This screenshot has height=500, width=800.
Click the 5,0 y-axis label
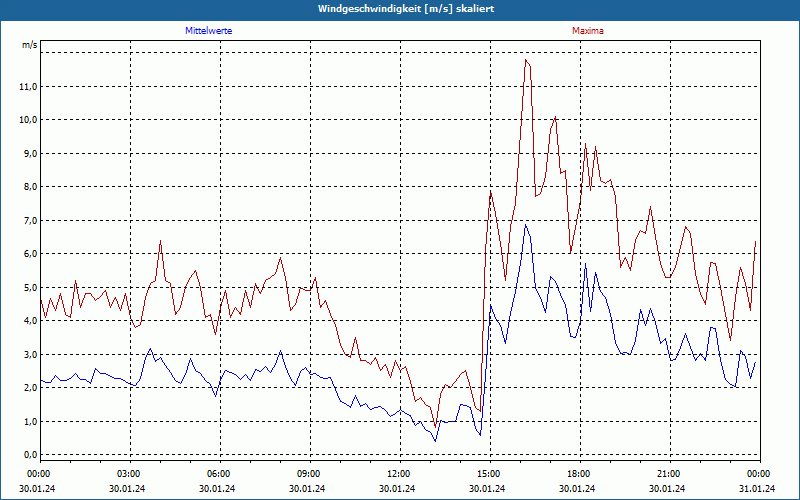pos(30,287)
